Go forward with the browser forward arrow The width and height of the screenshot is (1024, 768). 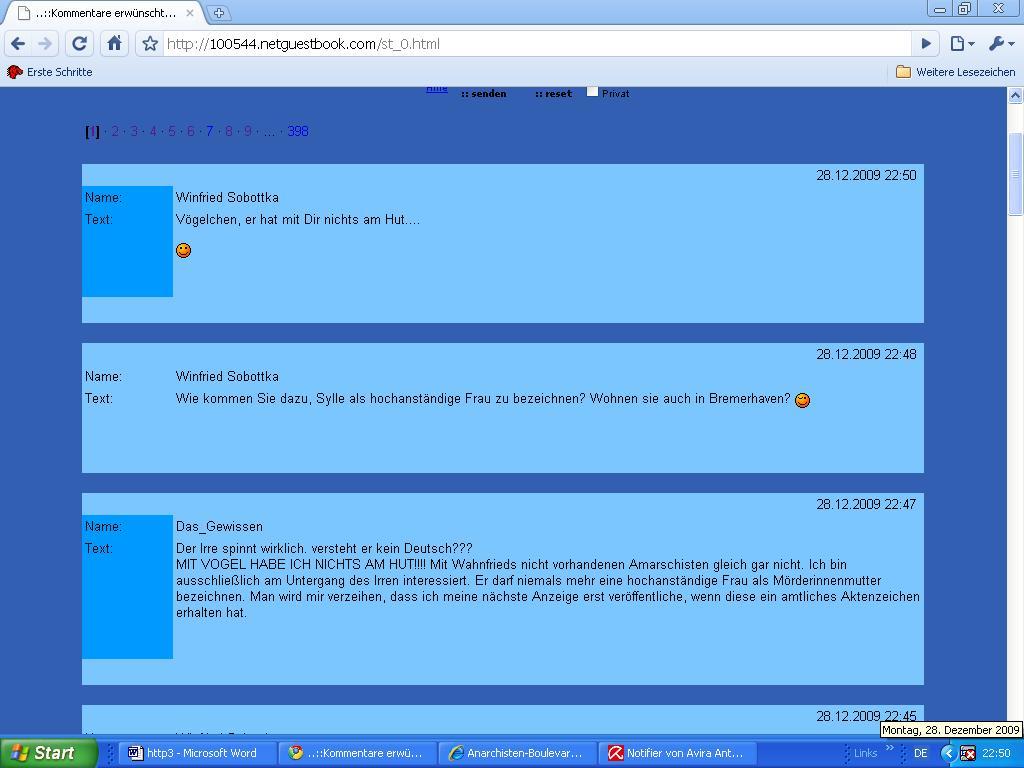(45, 44)
